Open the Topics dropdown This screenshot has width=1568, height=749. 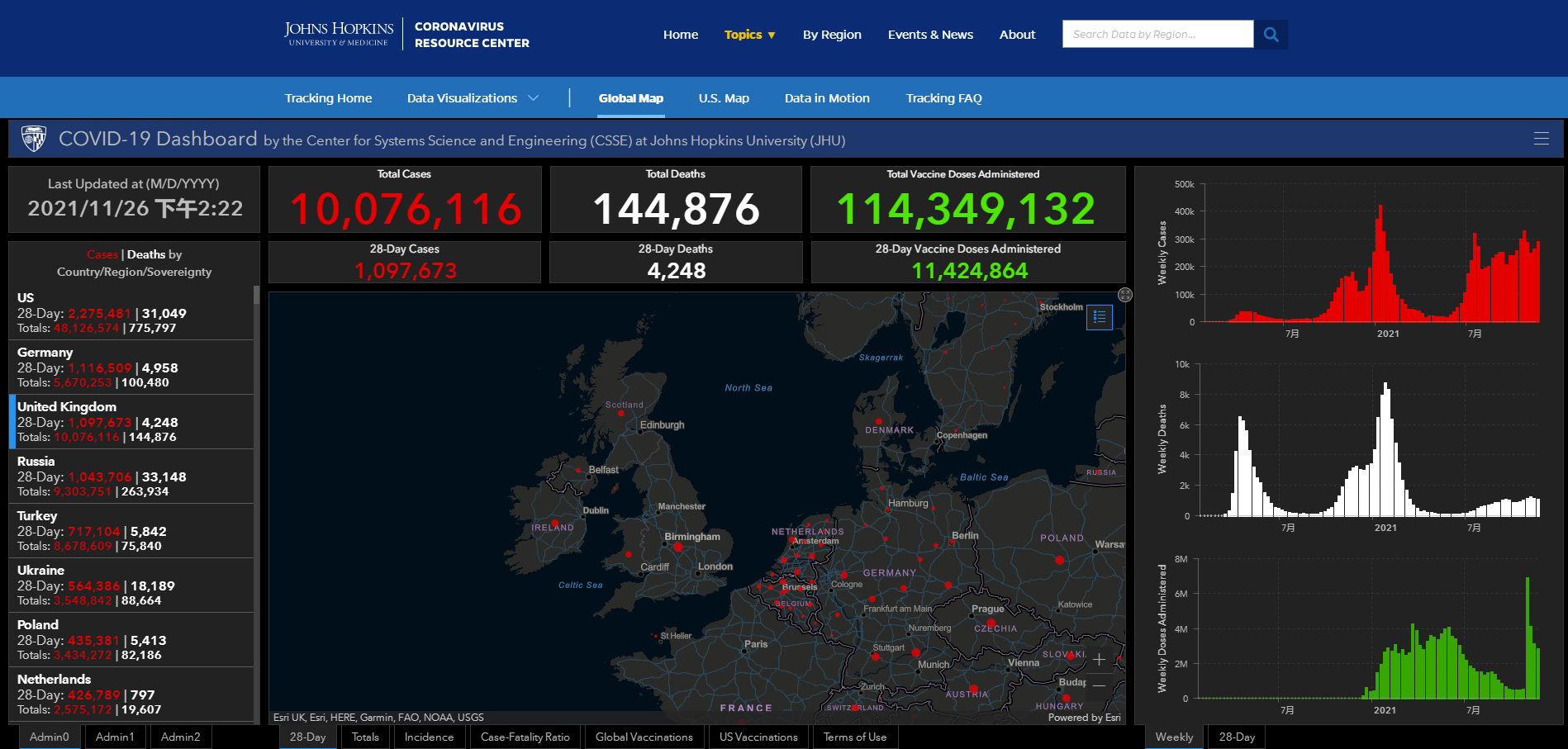click(749, 35)
